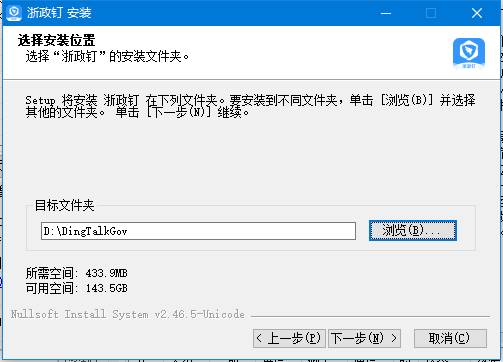Click the 浙政钉 安装 title bar text
The height and width of the screenshot is (362, 503).
59,13
